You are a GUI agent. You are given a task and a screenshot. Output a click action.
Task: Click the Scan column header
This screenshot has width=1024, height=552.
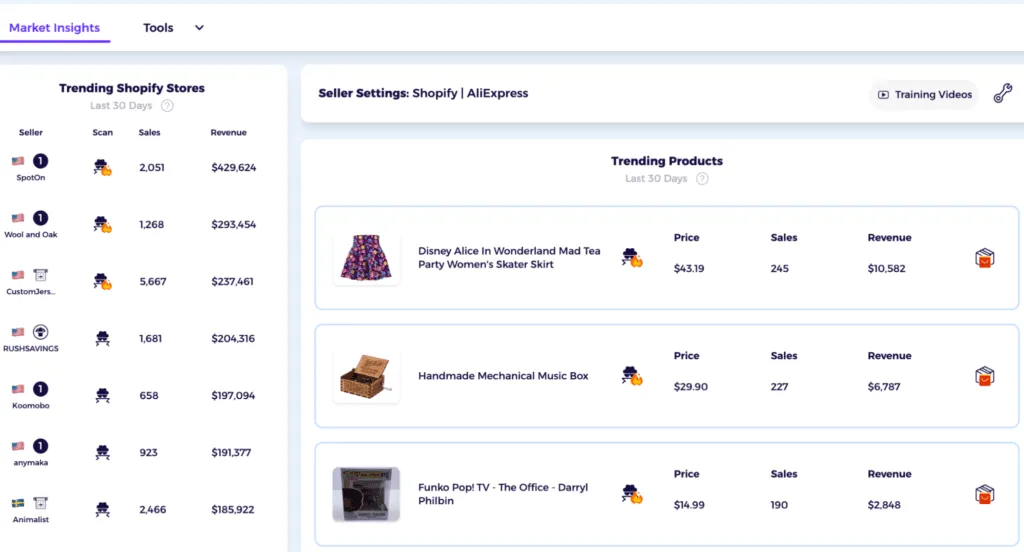(103, 133)
